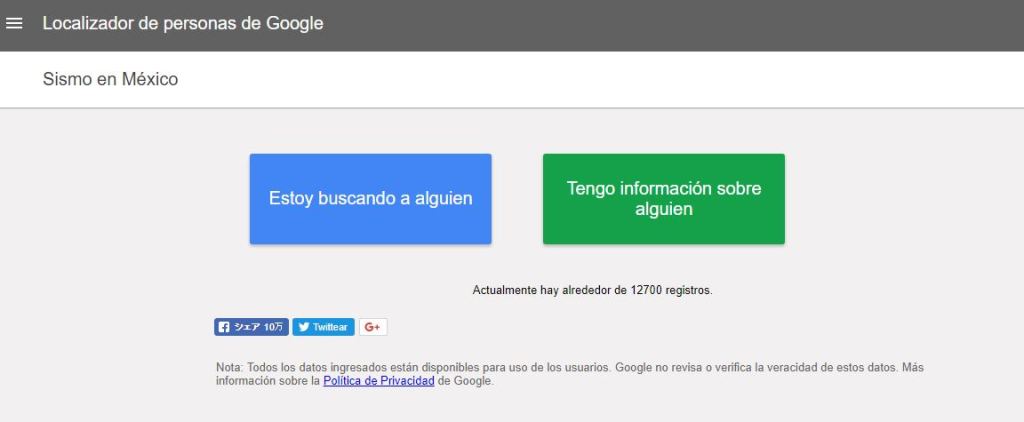This screenshot has width=1024, height=422.
Task: Open the 'Política de Privacidad' link
Action: coord(378,381)
